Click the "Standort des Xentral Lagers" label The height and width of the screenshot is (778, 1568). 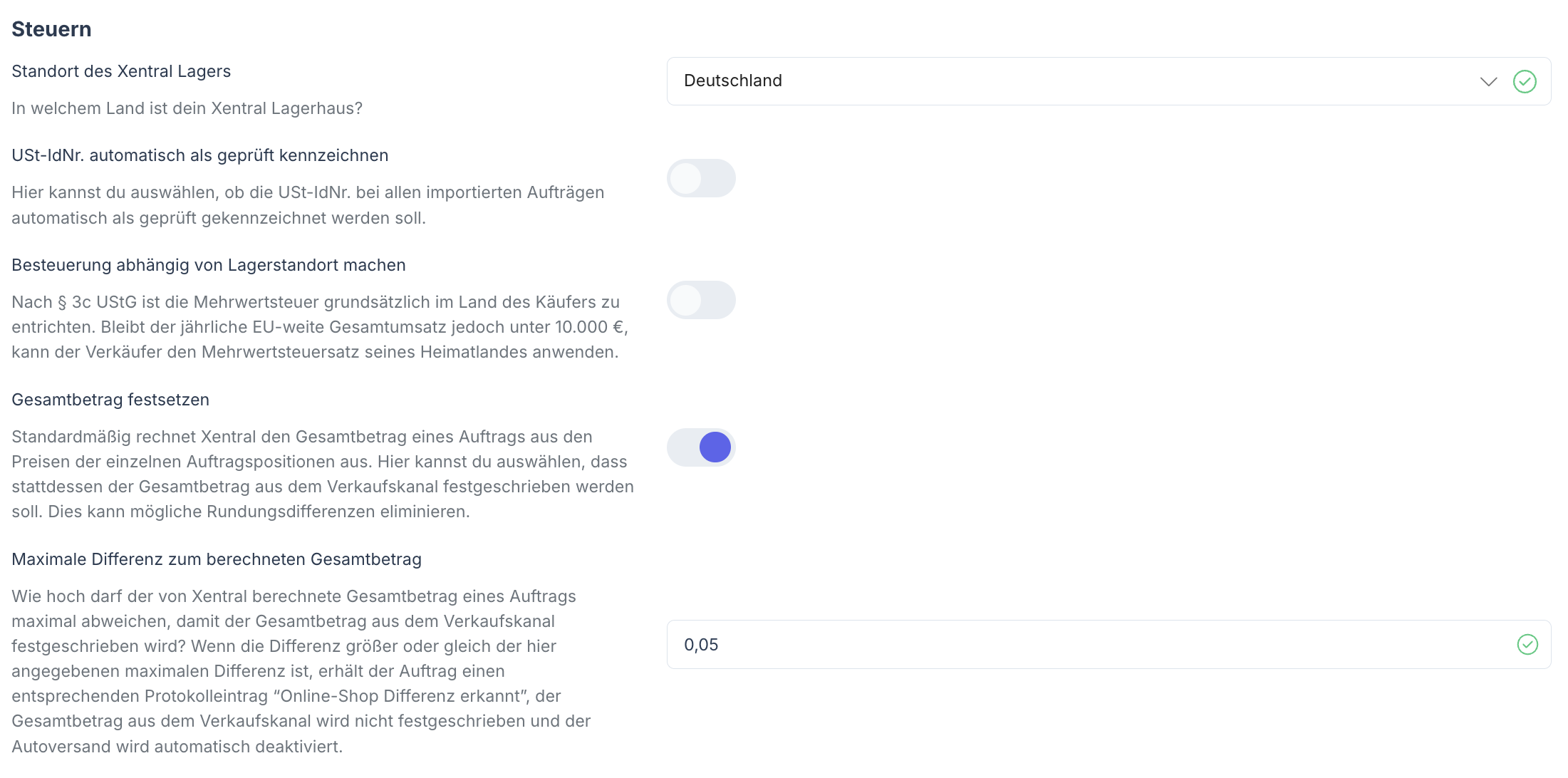coord(121,71)
